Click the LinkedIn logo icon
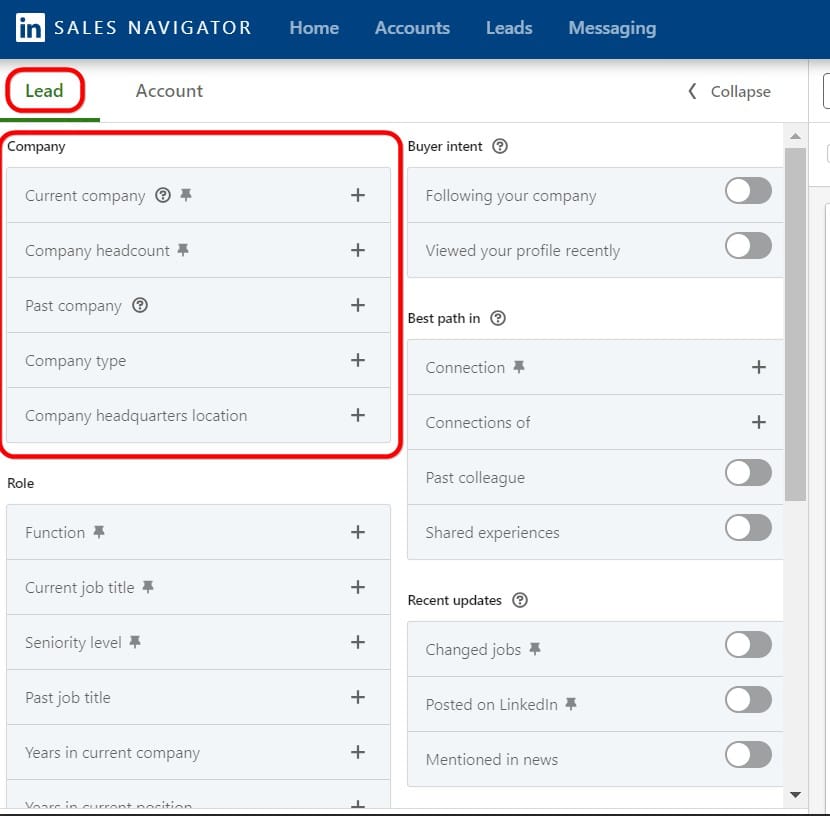 coord(30,28)
